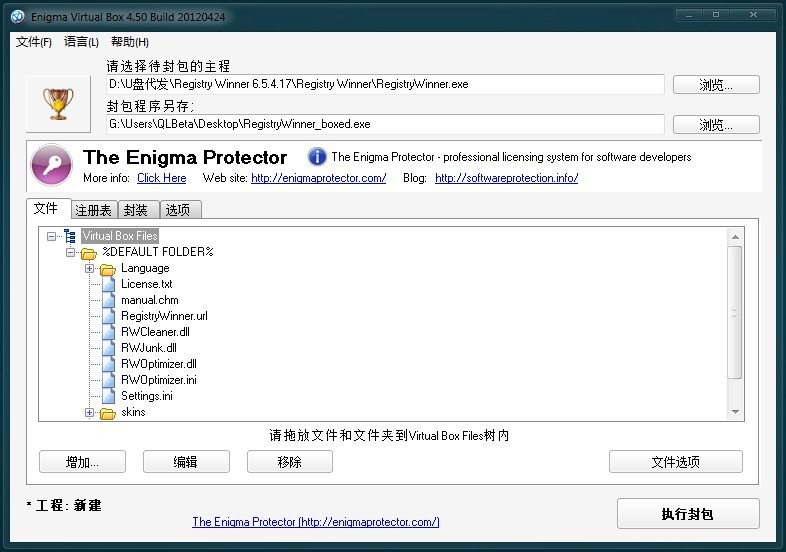Click the RWJunk.dll file icon

coord(108,348)
